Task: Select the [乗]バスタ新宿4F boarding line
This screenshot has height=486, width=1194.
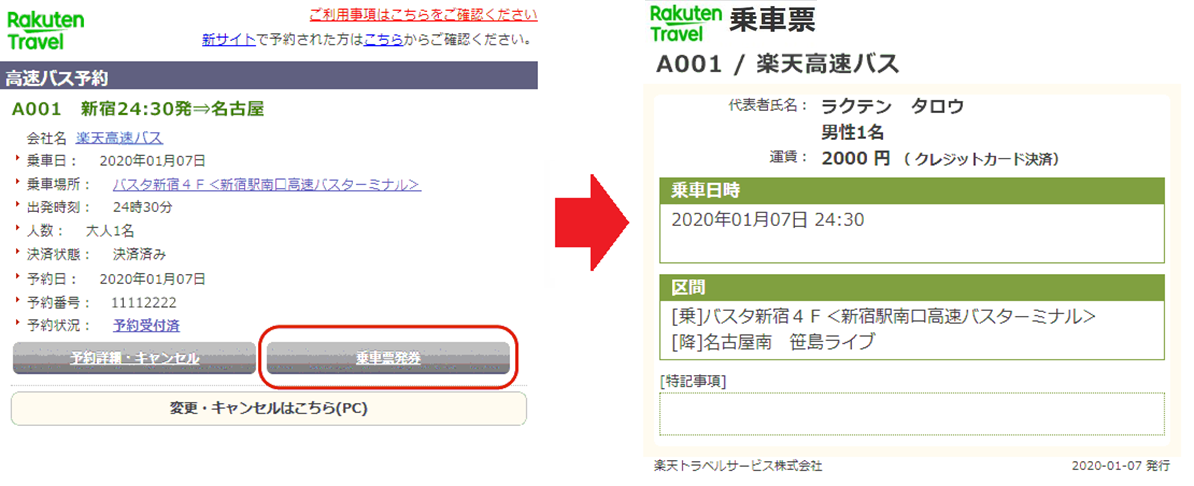Action: point(883,317)
